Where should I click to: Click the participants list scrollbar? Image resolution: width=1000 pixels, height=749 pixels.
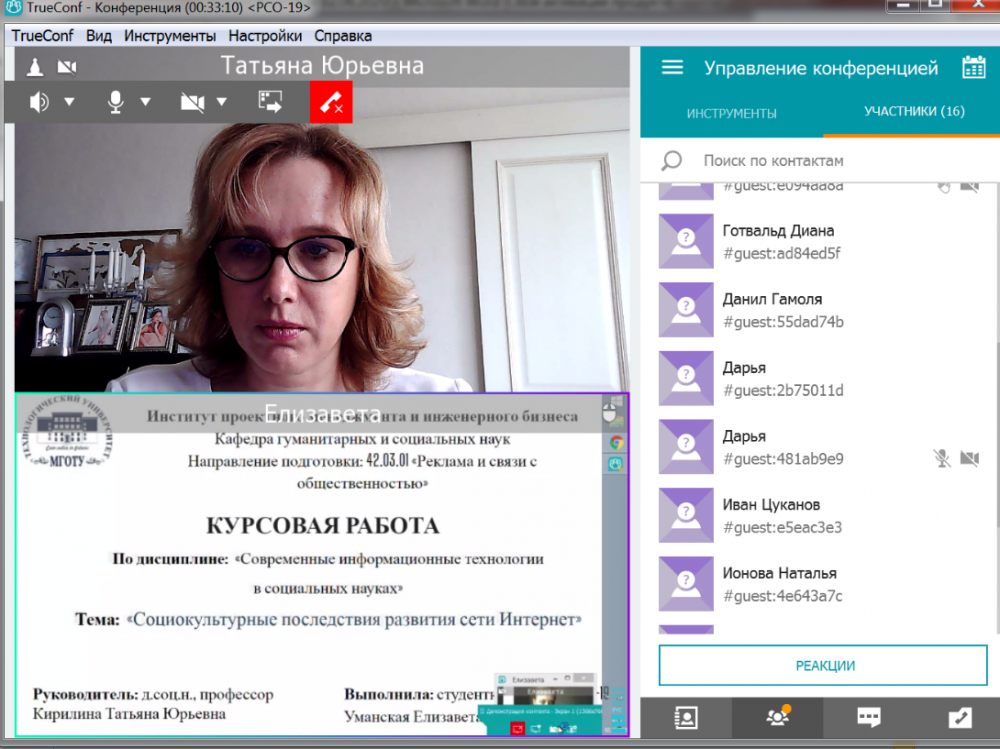point(995,400)
